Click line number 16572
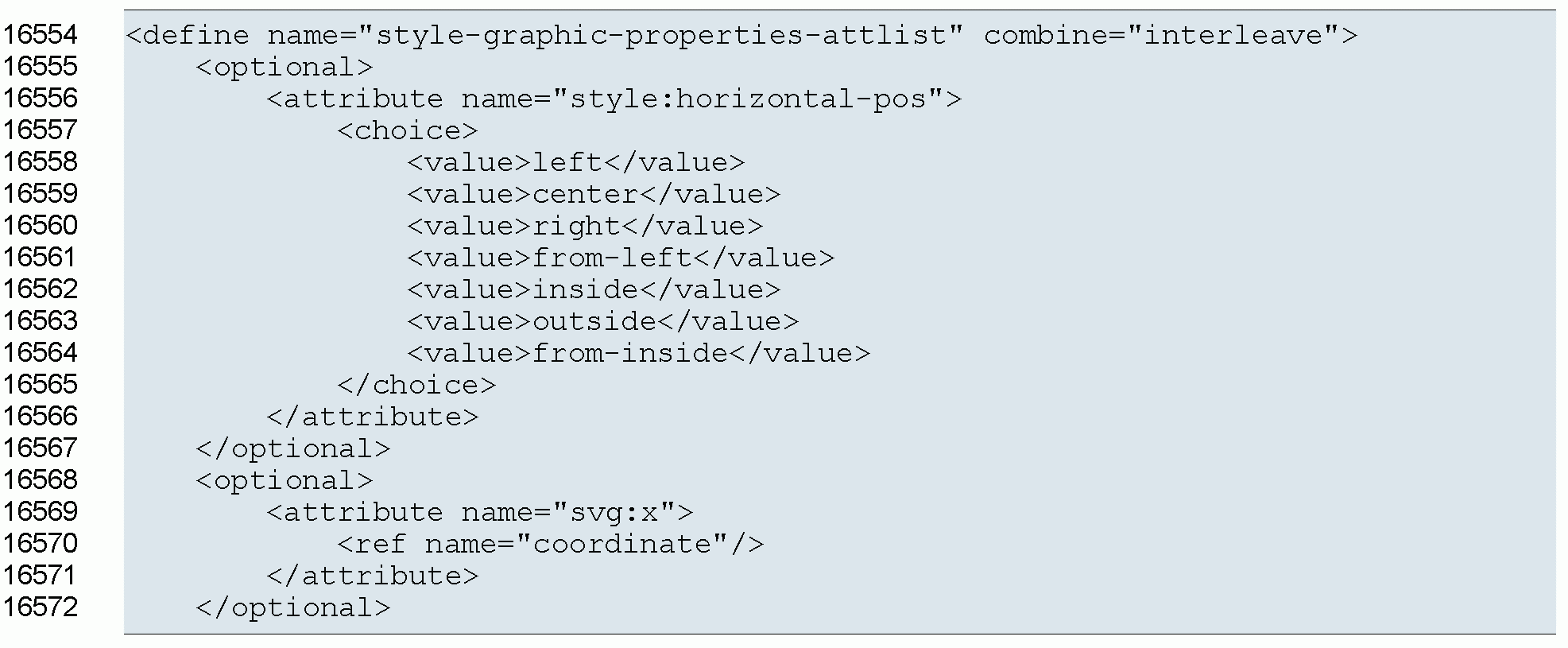The width and height of the screenshot is (1568, 648). tap(41, 607)
